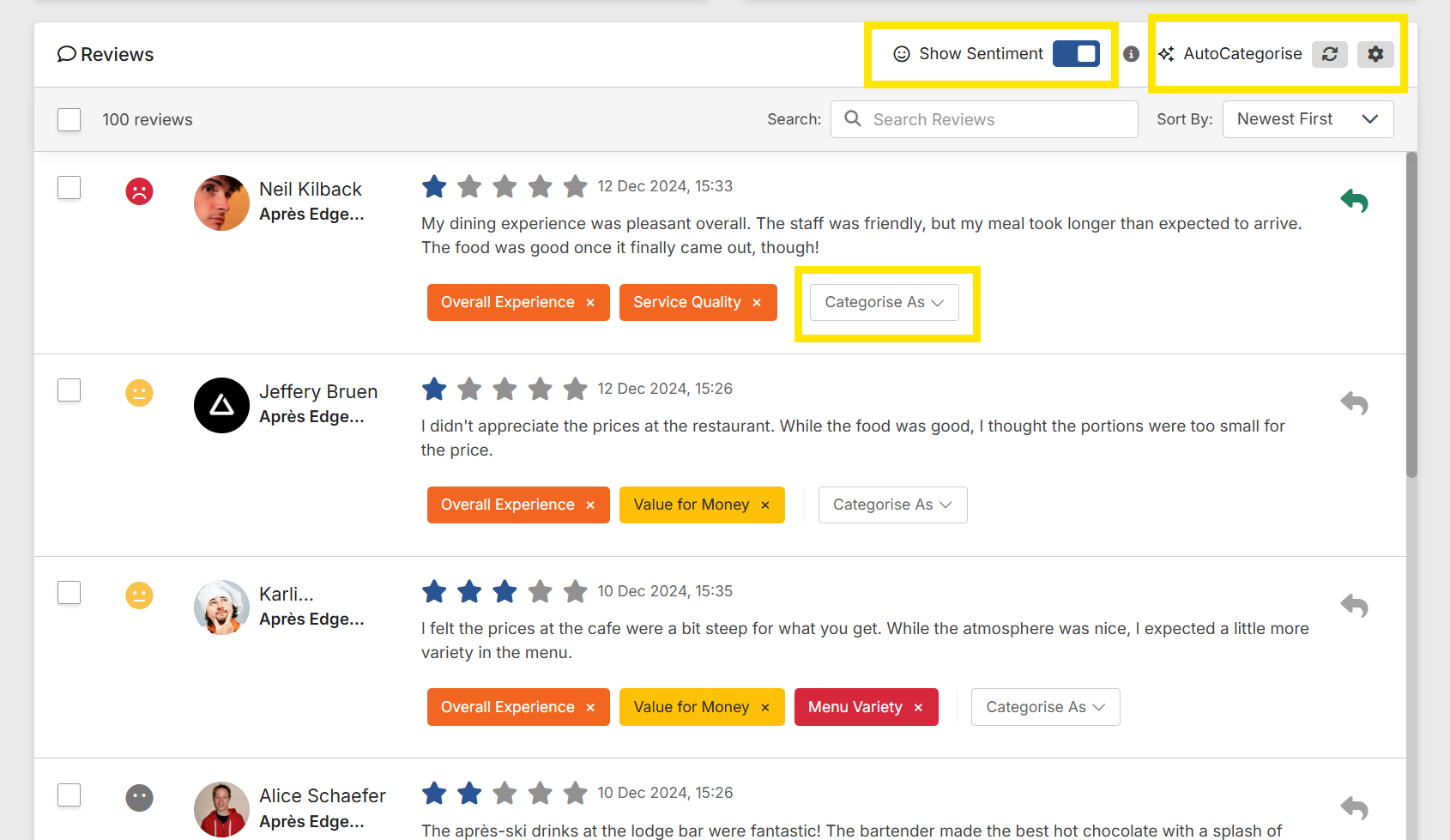Click the red negative sentiment face icon

click(139, 190)
